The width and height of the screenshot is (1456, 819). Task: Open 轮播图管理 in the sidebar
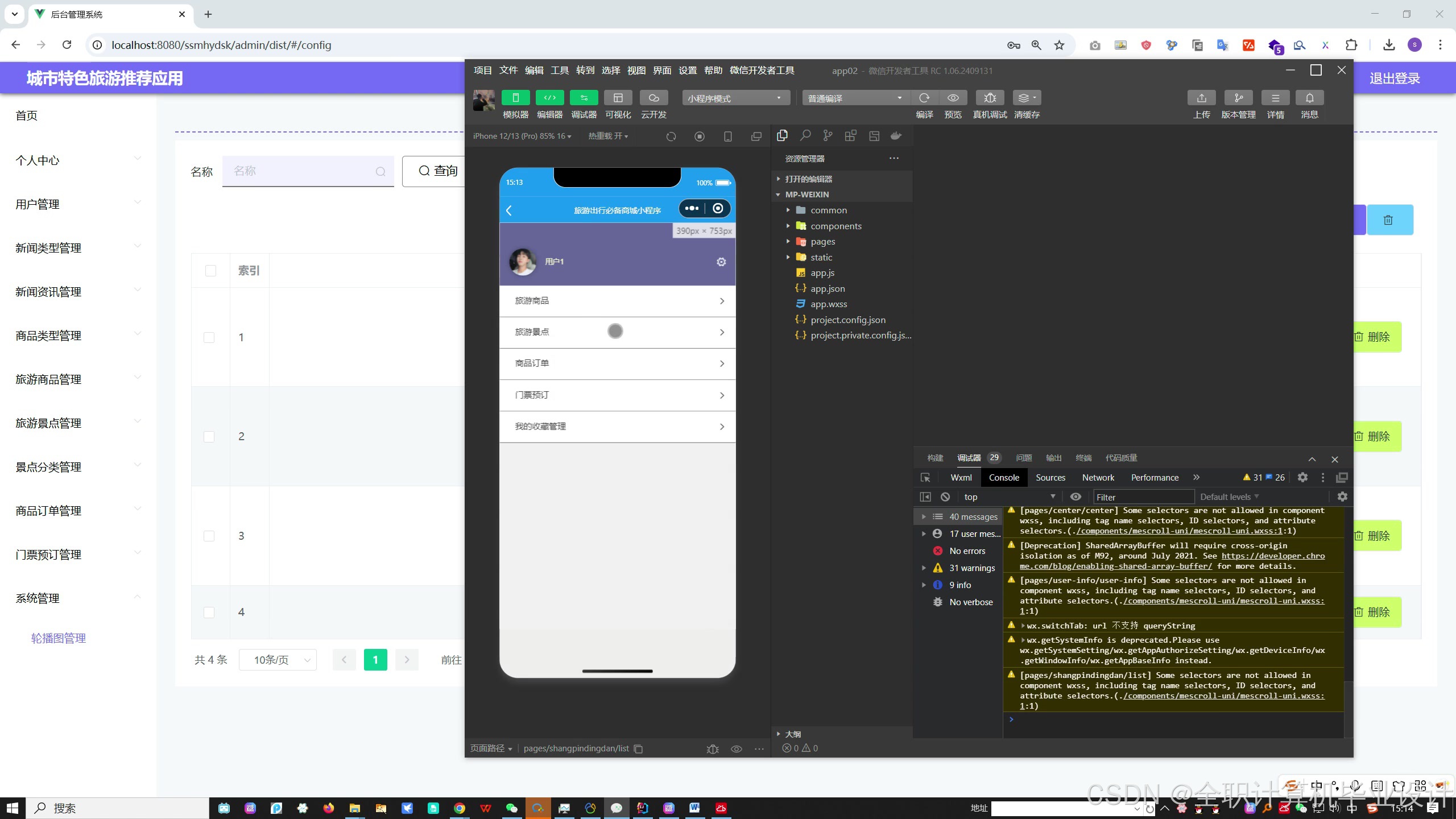click(59, 638)
